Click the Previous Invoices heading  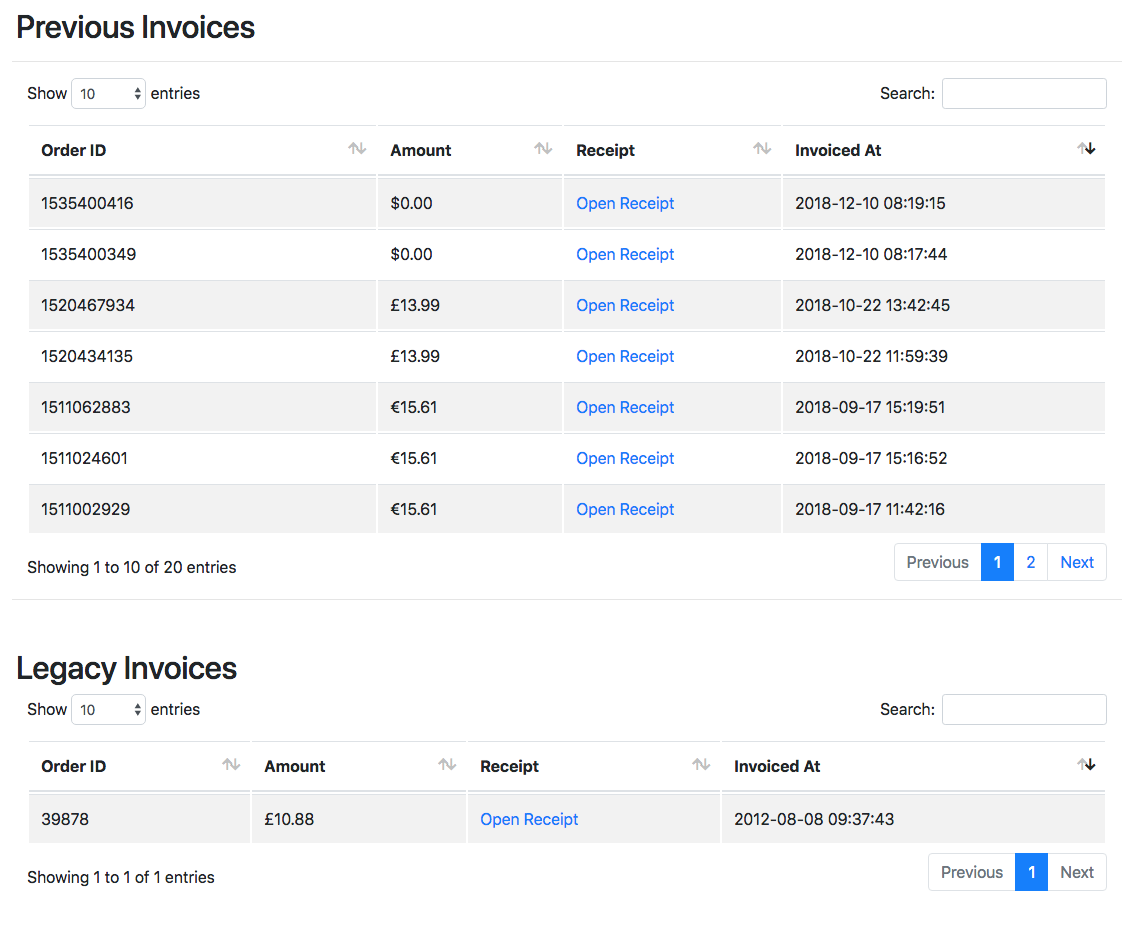click(135, 28)
